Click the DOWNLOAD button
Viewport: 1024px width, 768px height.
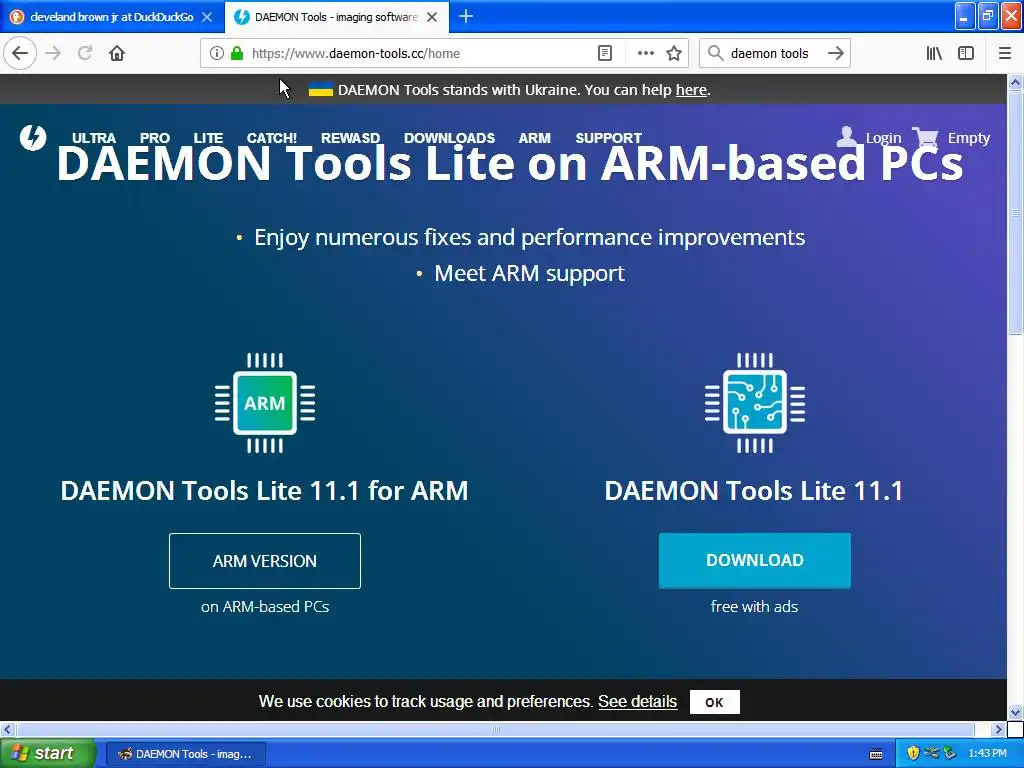click(754, 560)
